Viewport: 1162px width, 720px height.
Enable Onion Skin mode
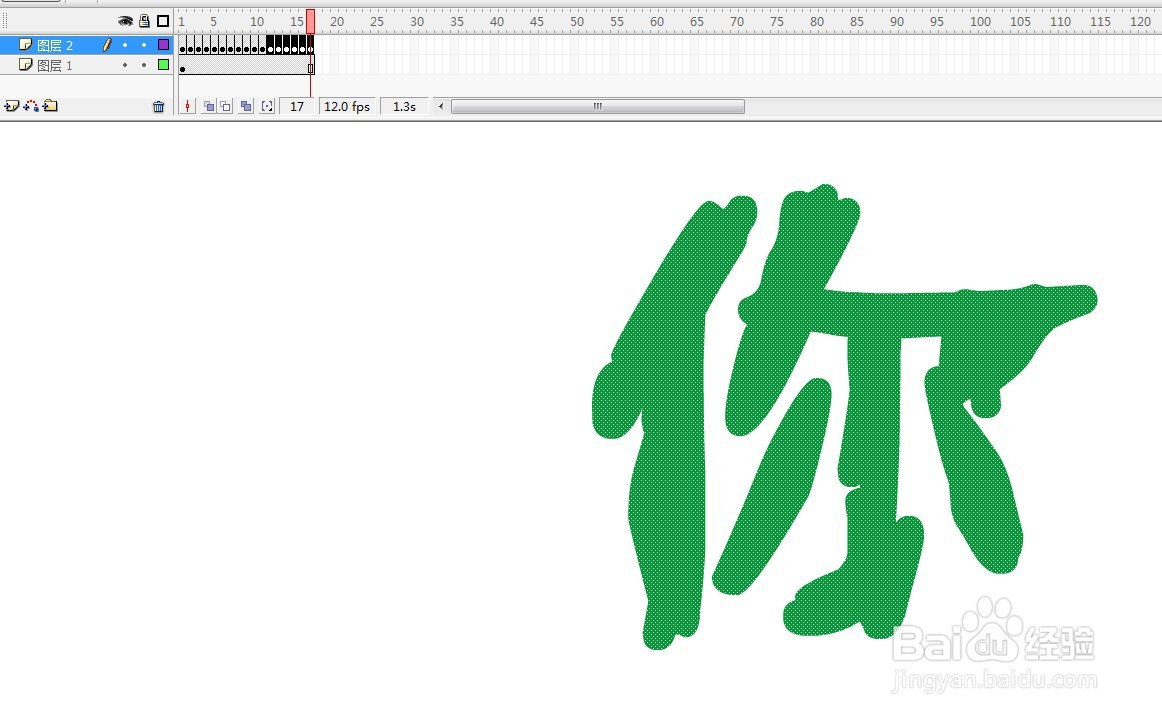208,106
